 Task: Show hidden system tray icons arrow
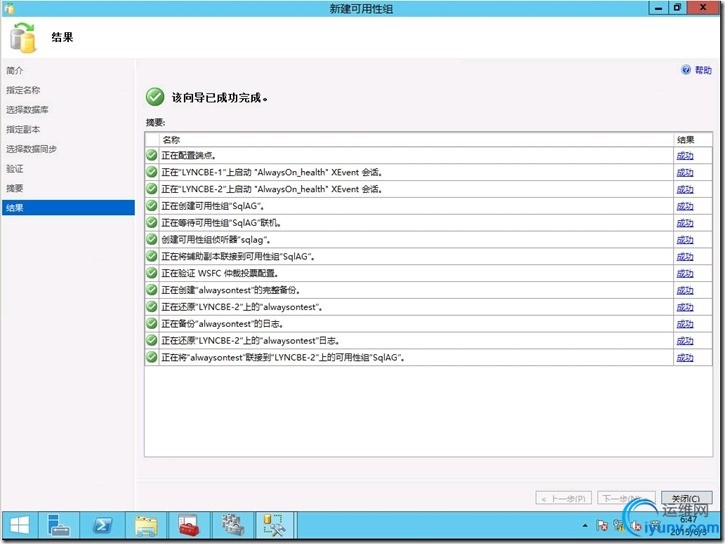(x=585, y=526)
